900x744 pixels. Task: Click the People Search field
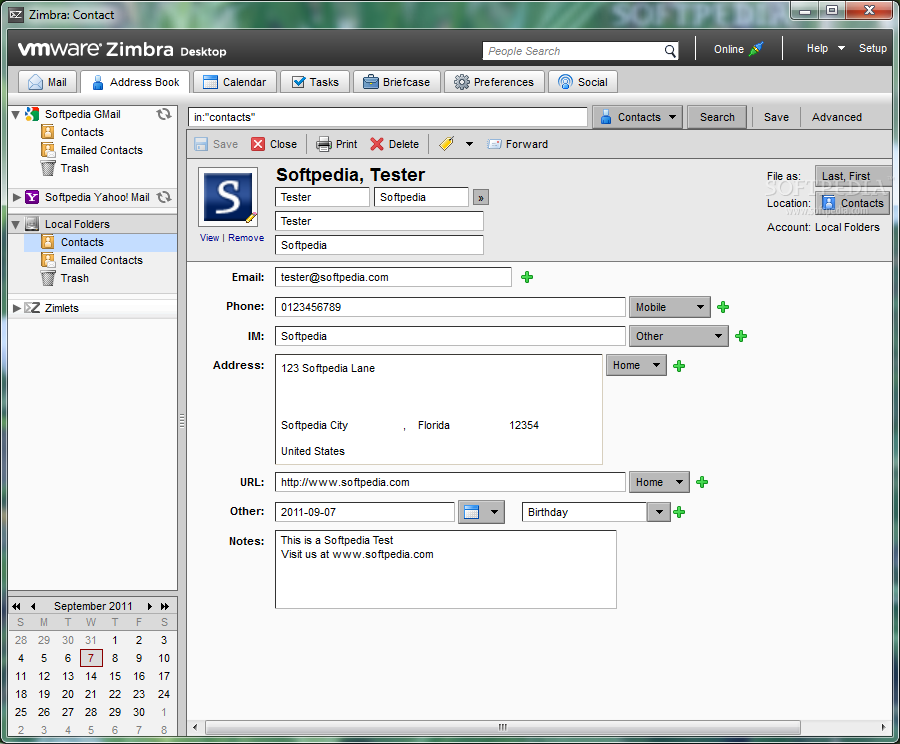pyautogui.click(x=572, y=51)
